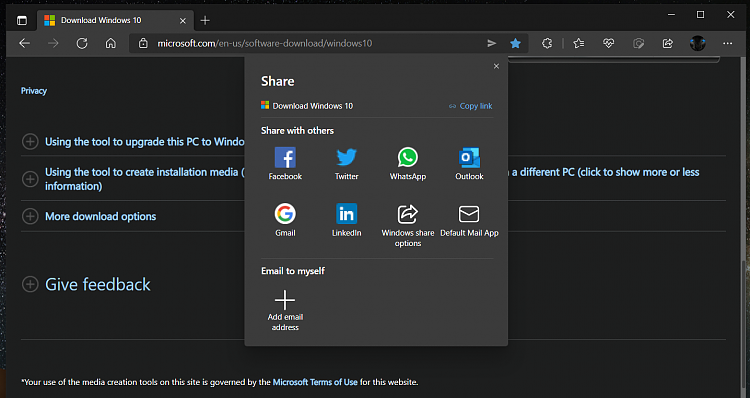This screenshot has width=750, height=398.
Task: Go forward to next page
Action: click(53, 44)
